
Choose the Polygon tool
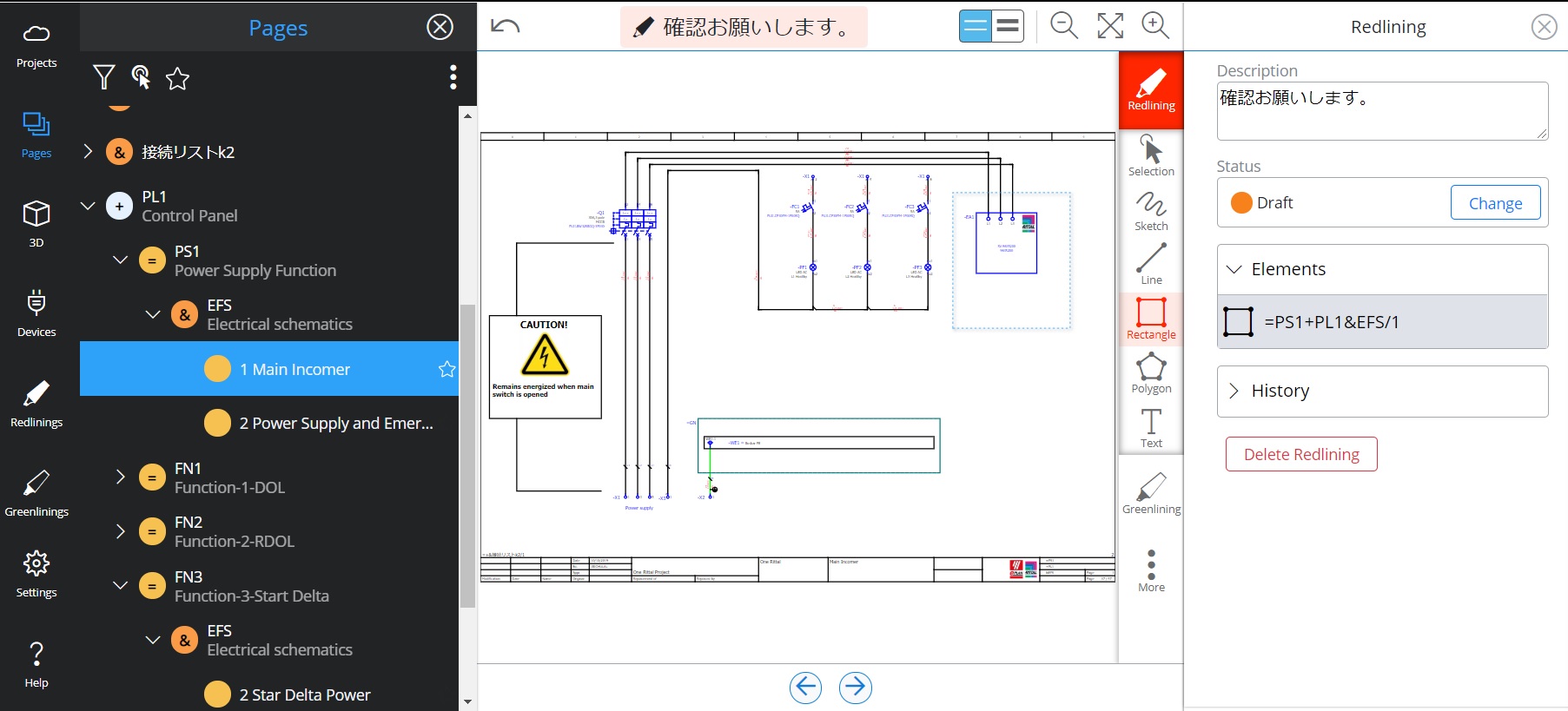[x=1151, y=373]
